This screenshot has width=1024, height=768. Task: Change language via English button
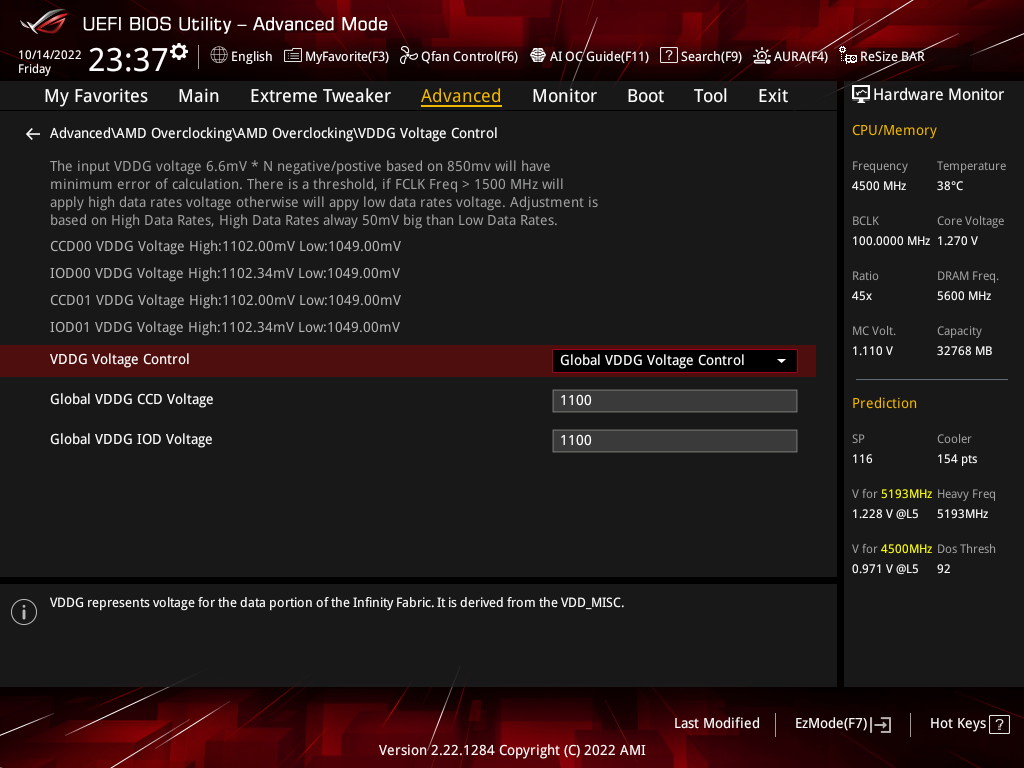251,57
